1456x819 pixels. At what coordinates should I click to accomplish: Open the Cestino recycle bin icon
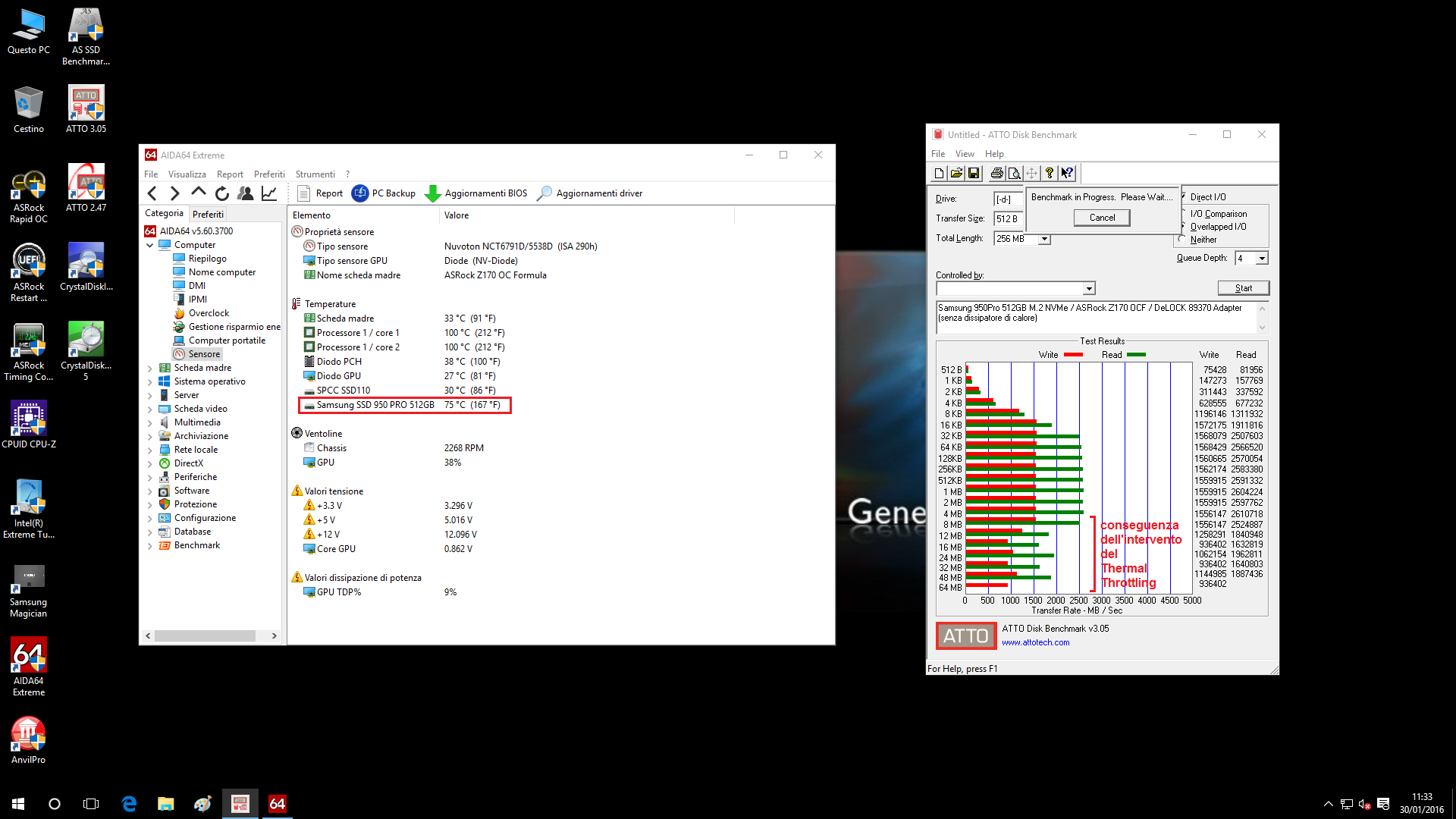(x=29, y=109)
